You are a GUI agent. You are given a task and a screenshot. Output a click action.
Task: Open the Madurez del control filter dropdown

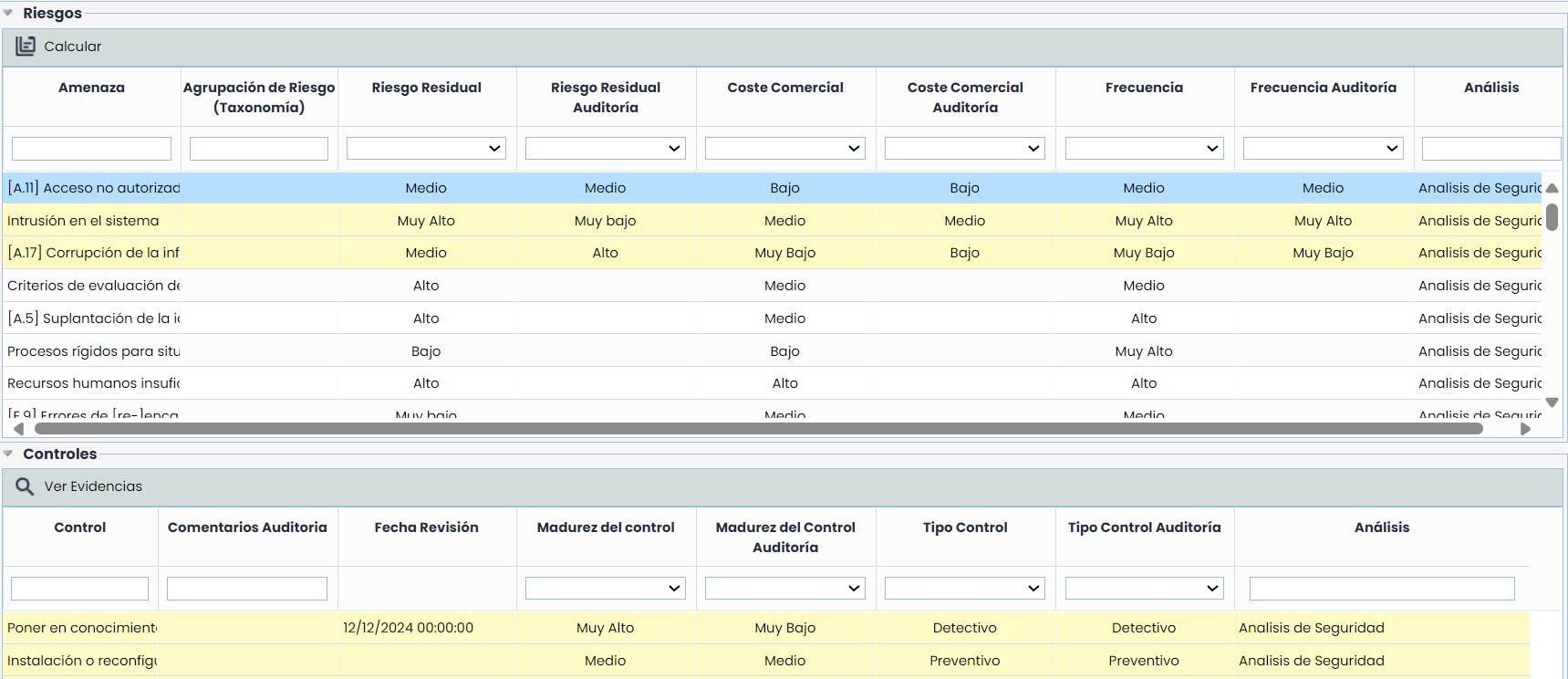[x=605, y=589]
